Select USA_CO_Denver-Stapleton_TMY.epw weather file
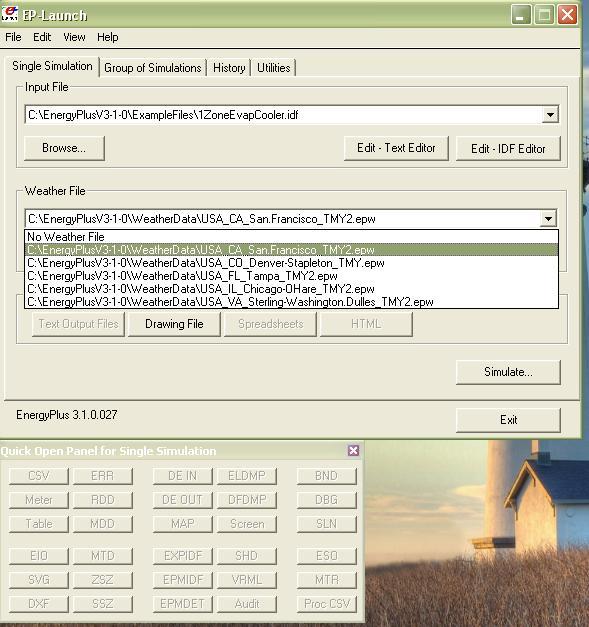The width and height of the screenshot is (589, 627). [292, 263]
